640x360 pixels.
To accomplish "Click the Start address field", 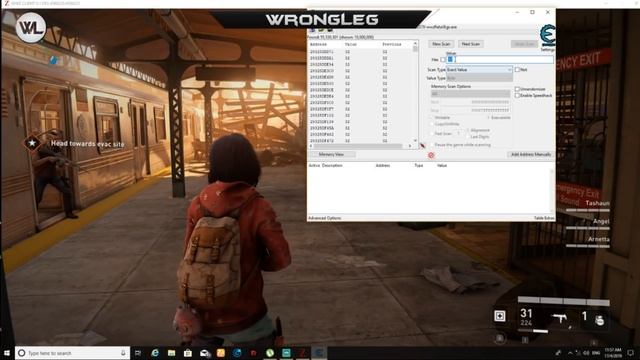I will tap(476, 102).
